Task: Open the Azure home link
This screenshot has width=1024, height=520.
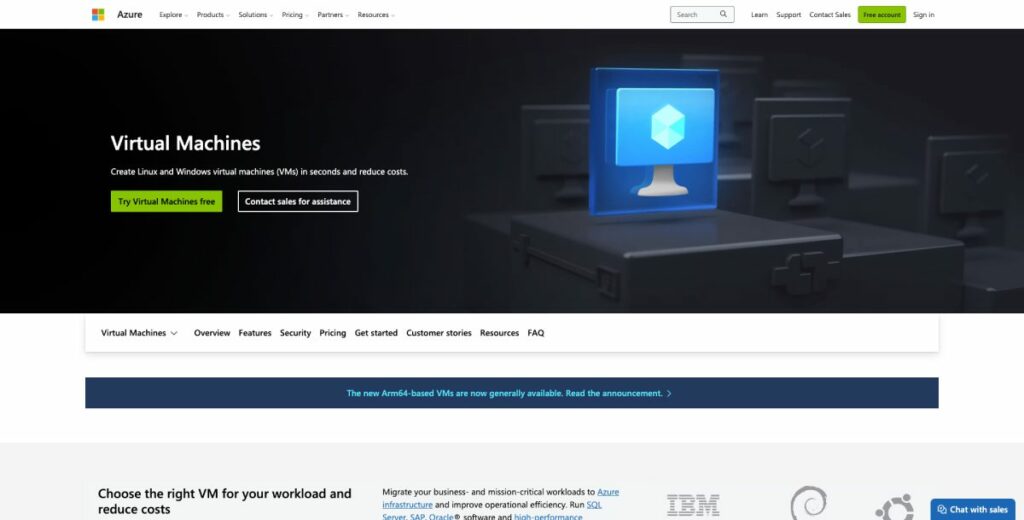Action: tap(129, 14)
